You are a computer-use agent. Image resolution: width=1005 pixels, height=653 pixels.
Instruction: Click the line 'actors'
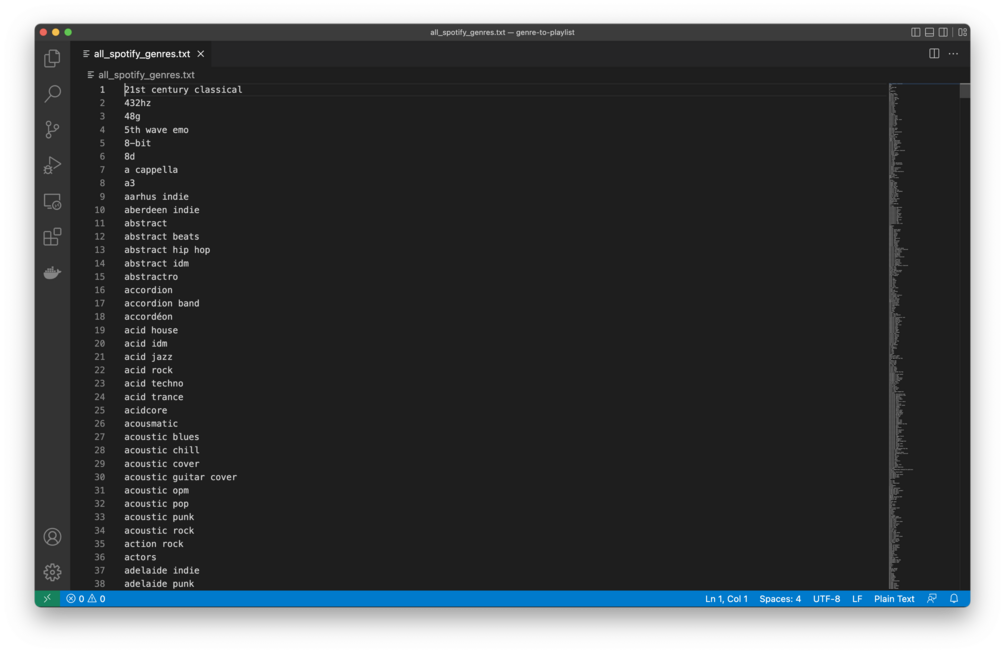(140, 558)
